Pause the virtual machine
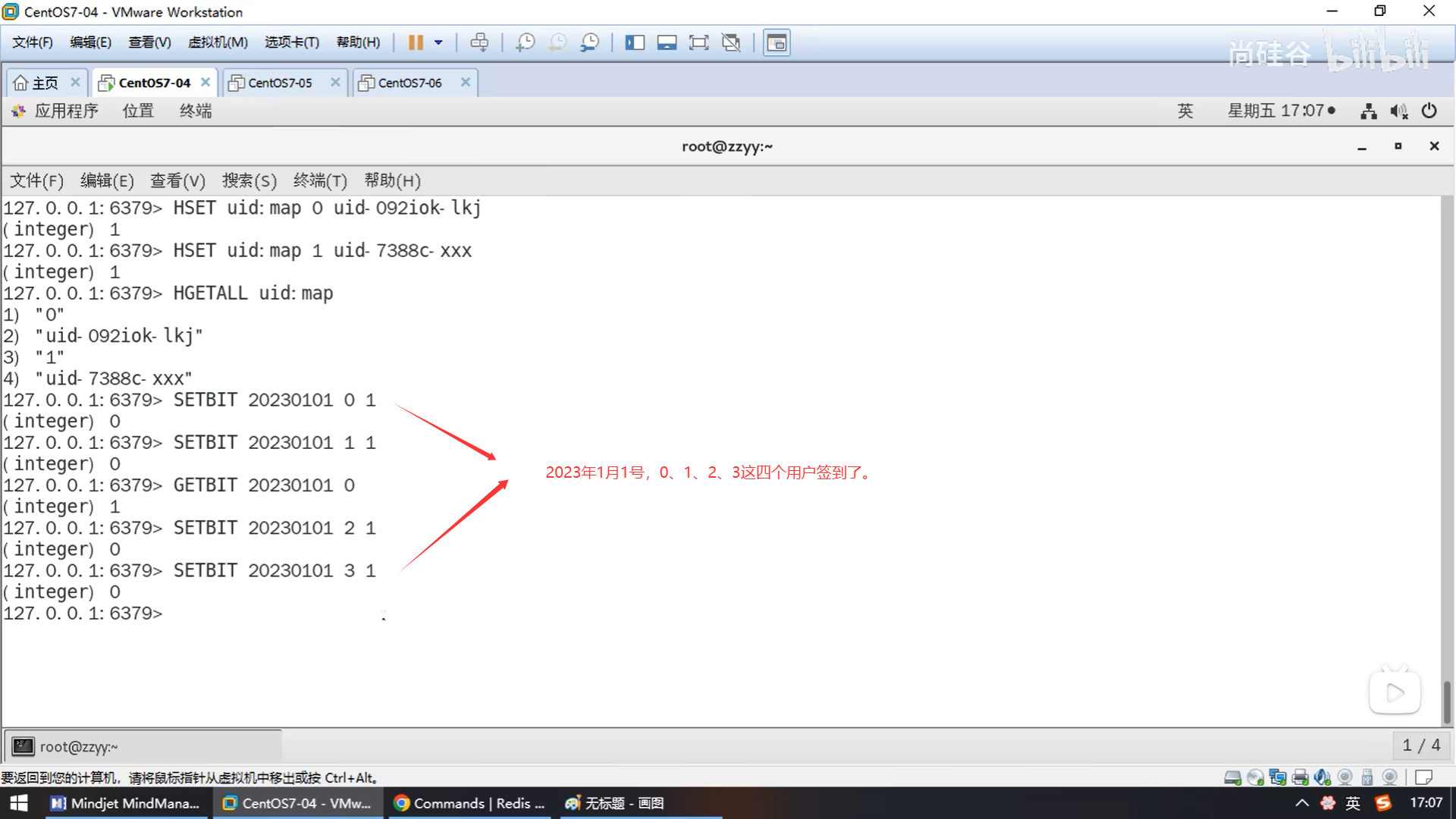Screen dimensions: 1456x819 416,42
